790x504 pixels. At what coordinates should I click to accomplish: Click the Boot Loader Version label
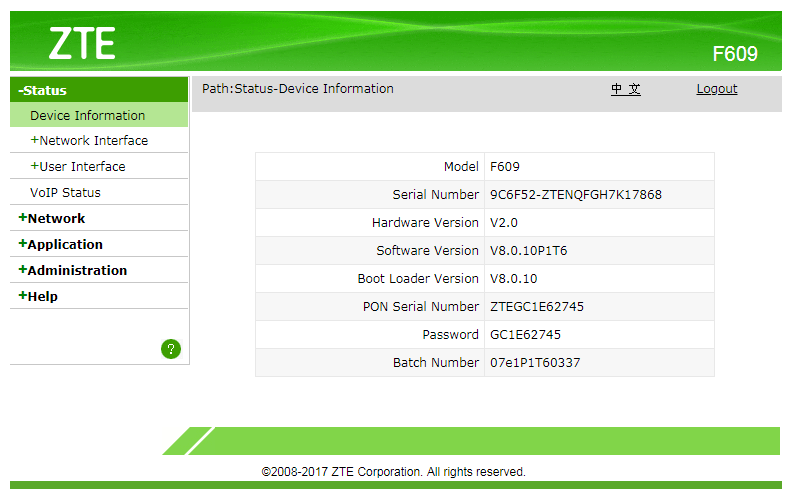(418, 279)
